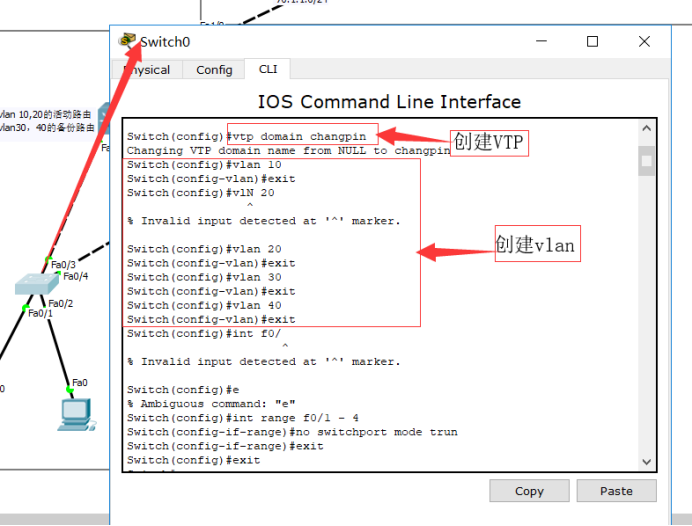
Task: Click '% Ambiguous command: "e"' text
Action: [211, 404]
